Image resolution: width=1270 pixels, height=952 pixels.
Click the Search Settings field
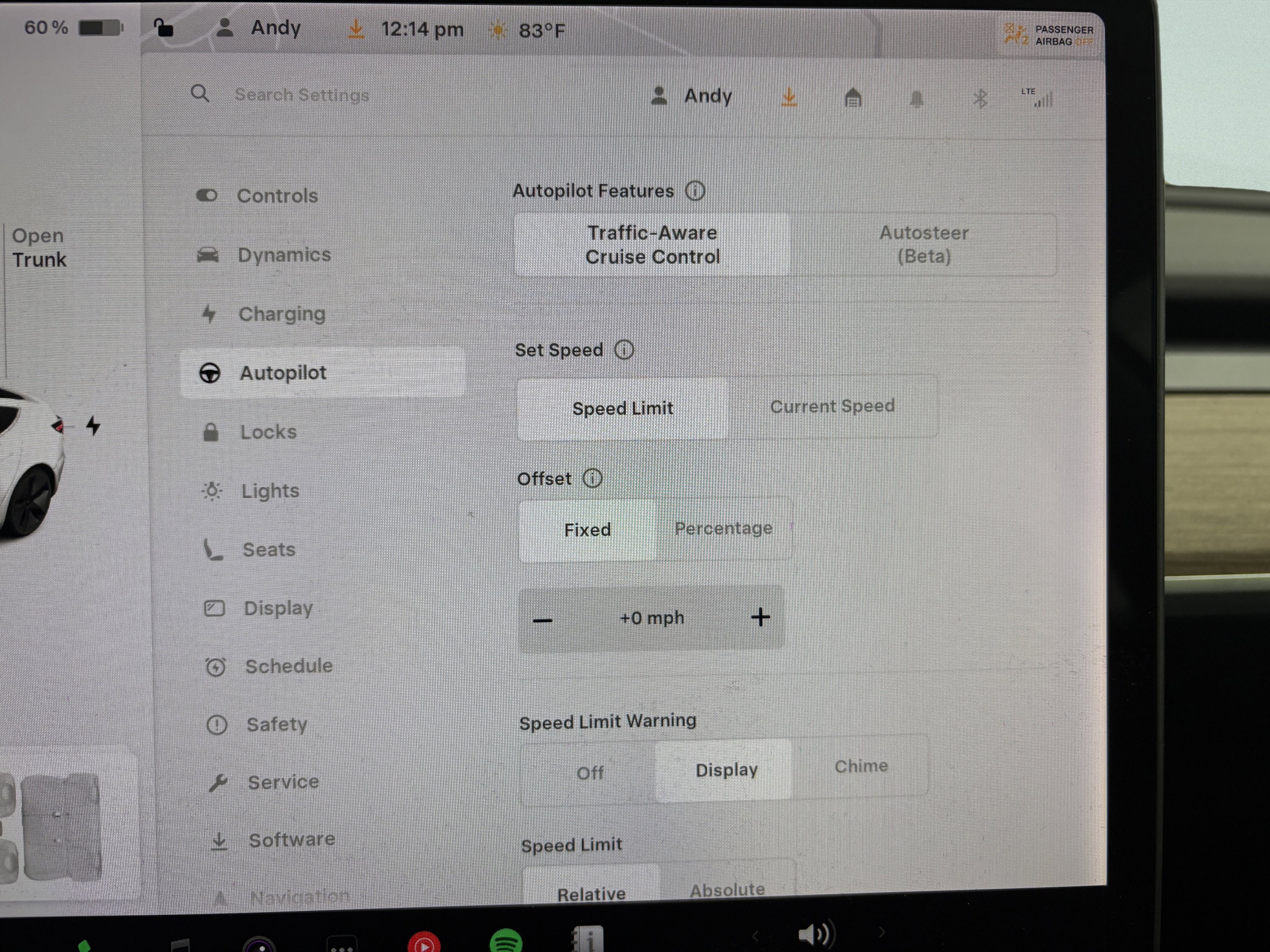[x=301, y=95]
